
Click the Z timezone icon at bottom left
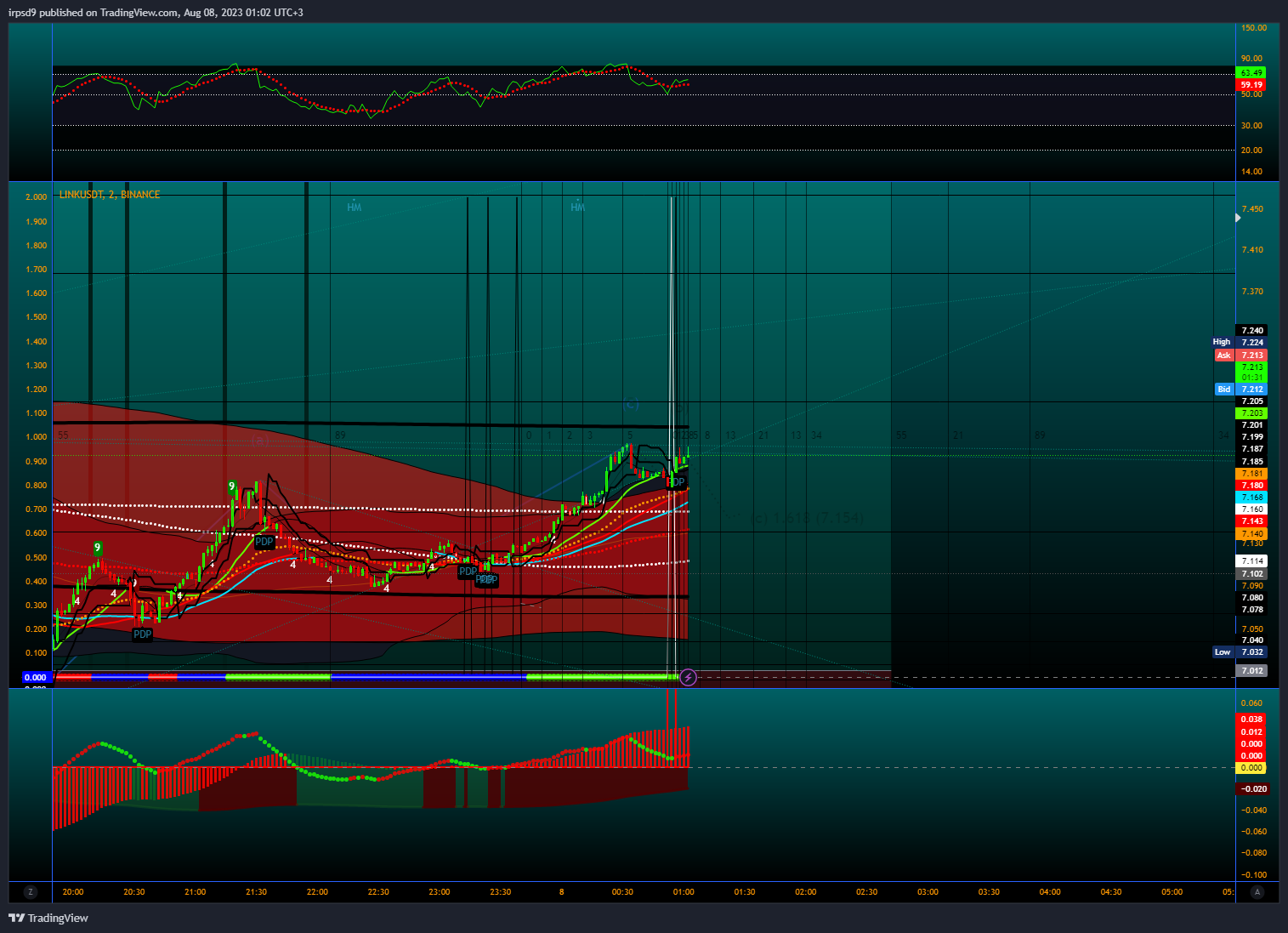[x=31, y=892]
